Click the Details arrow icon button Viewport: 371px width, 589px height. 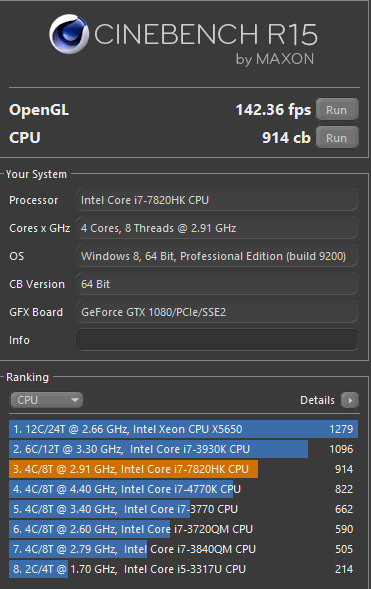(x=350, y=400)
